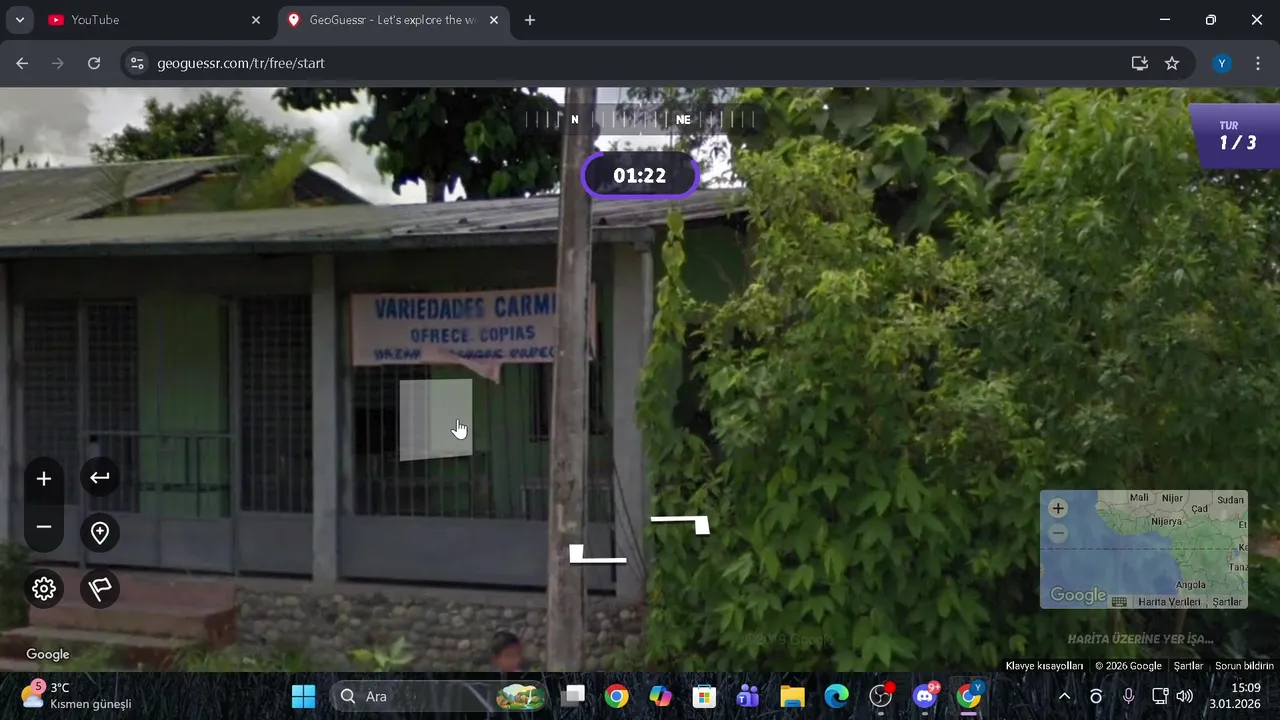The image size is (1280, 720).
Task: Bookmark this page with the star icon
Action: click(1172, 63)
